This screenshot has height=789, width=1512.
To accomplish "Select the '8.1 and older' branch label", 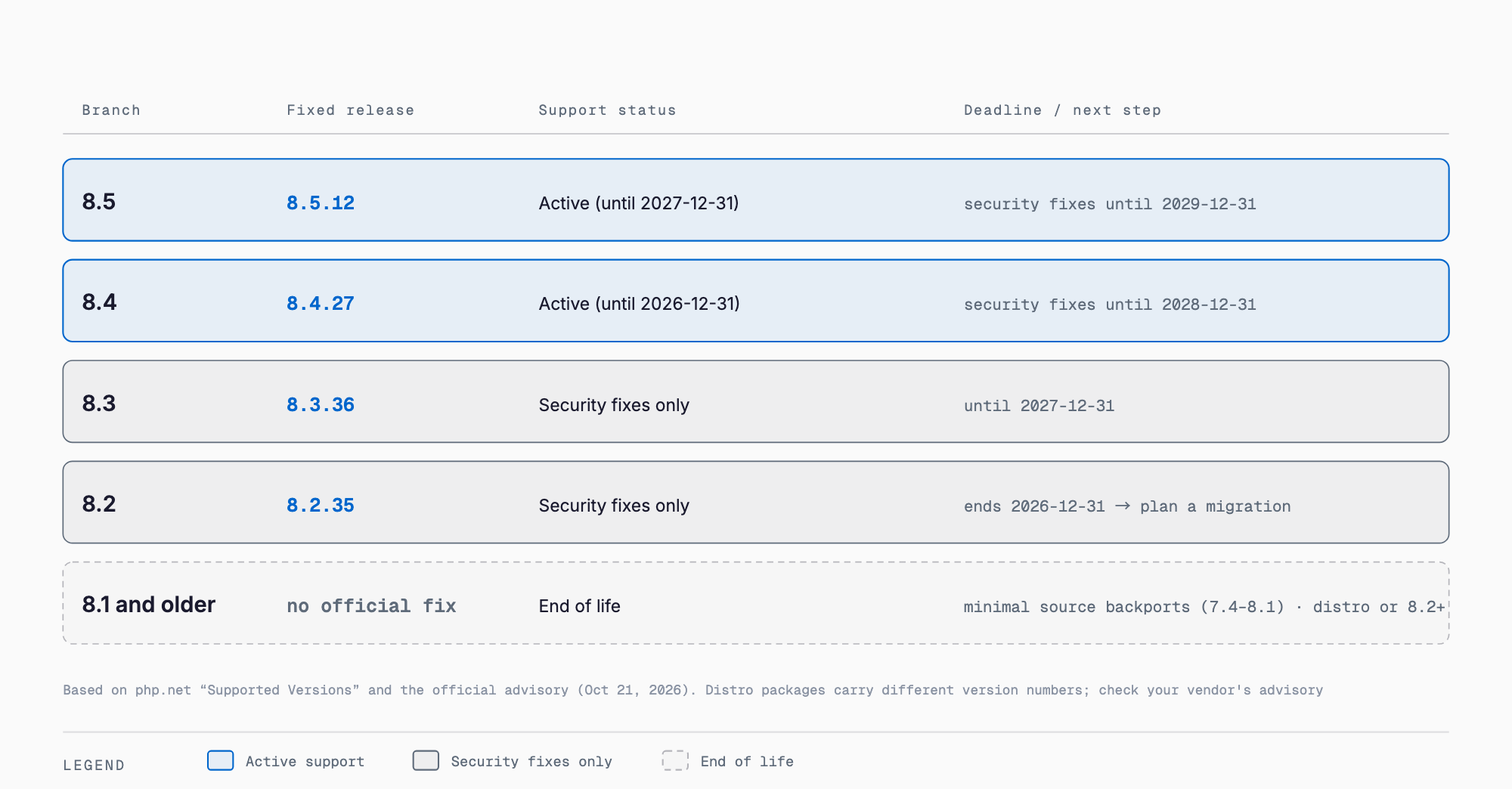I will point(149,605).
